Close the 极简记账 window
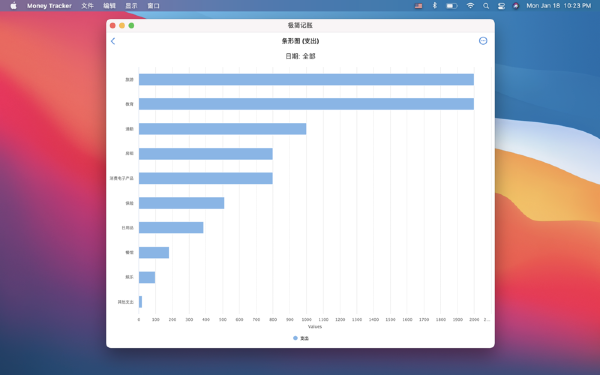Screen dimensions: 600x375 [112, 26]
